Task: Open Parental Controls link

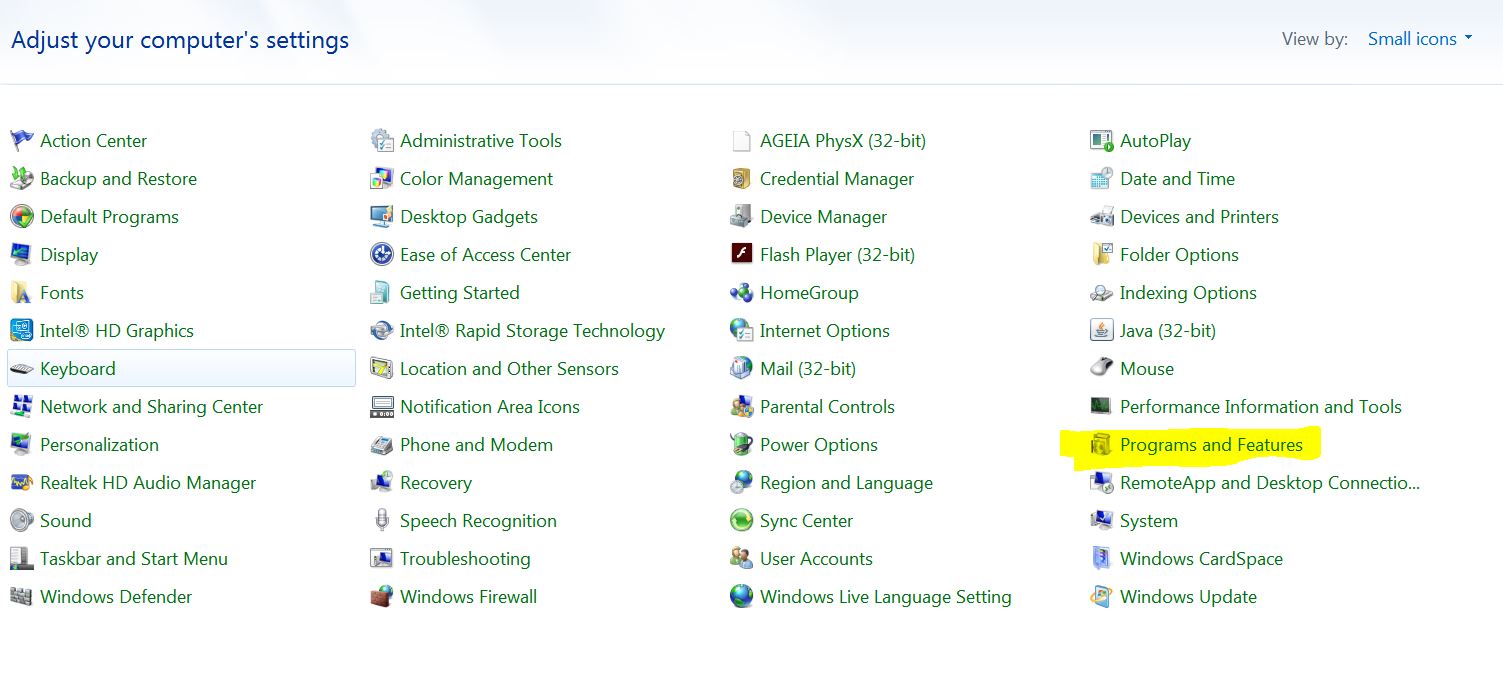Action: tap(827, 407)
